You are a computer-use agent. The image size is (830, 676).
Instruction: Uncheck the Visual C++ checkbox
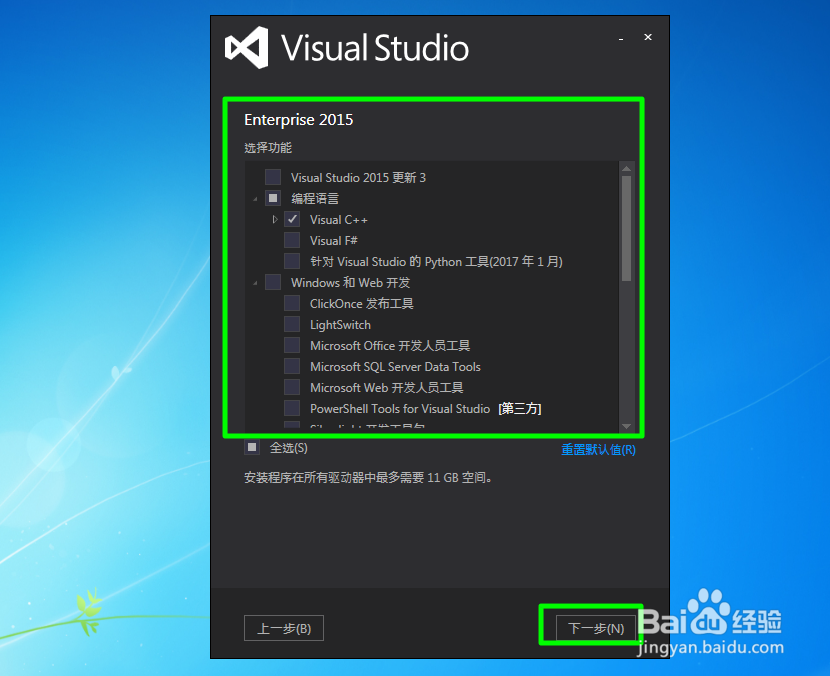tap(292, 219)
